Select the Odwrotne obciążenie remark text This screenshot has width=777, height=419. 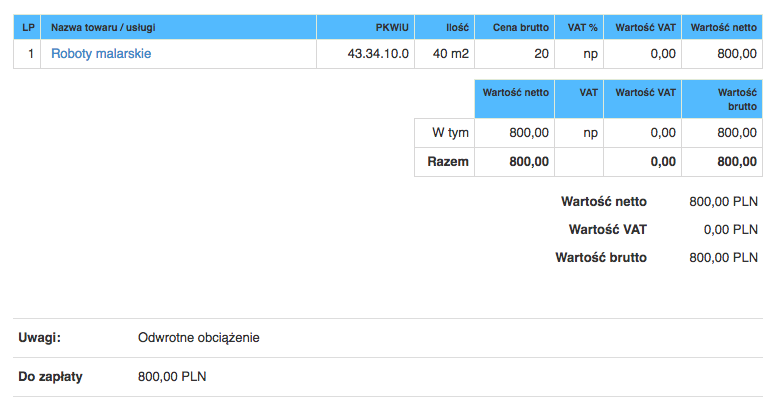199,338
